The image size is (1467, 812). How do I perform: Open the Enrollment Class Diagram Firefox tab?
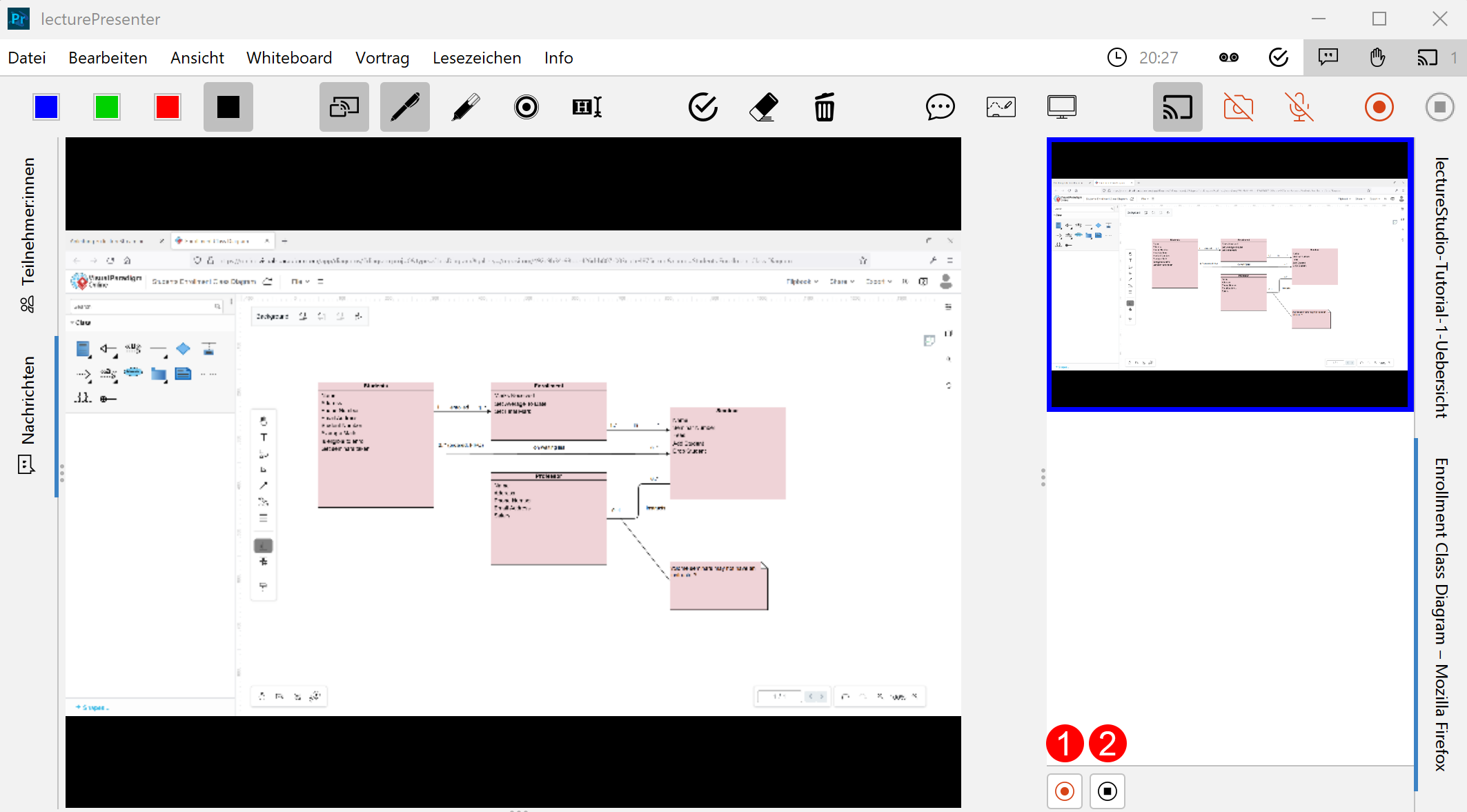(1441, 614)
